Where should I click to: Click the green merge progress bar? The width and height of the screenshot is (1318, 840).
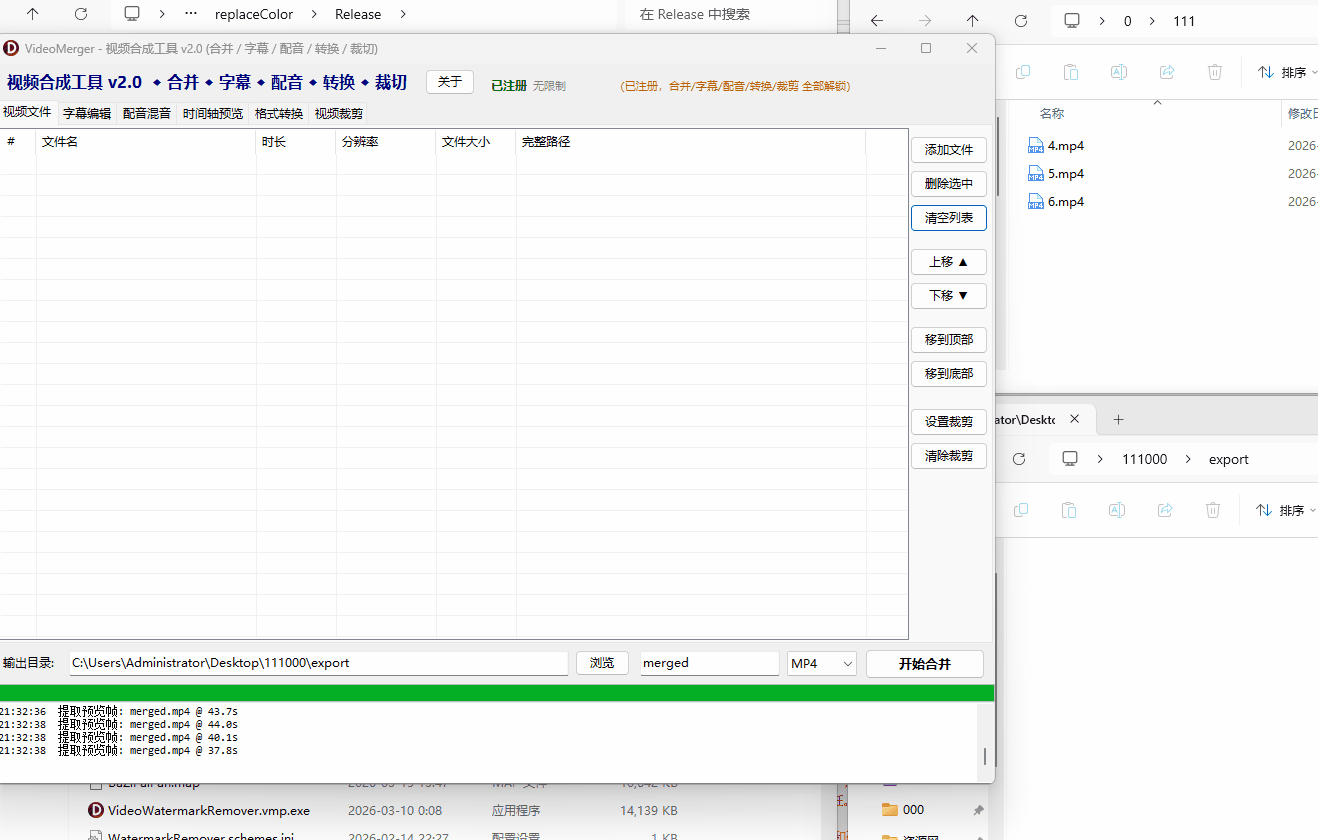pos(497,693)
